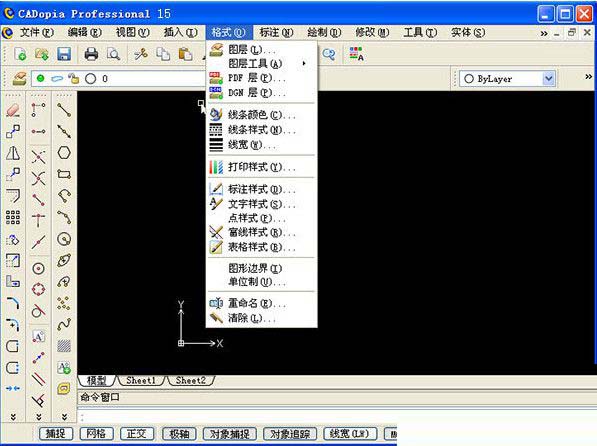Image resolution: width=597 pixels, height=446 pixels.
Task: Select the Mirror tool icon
Action: point(13,153)
